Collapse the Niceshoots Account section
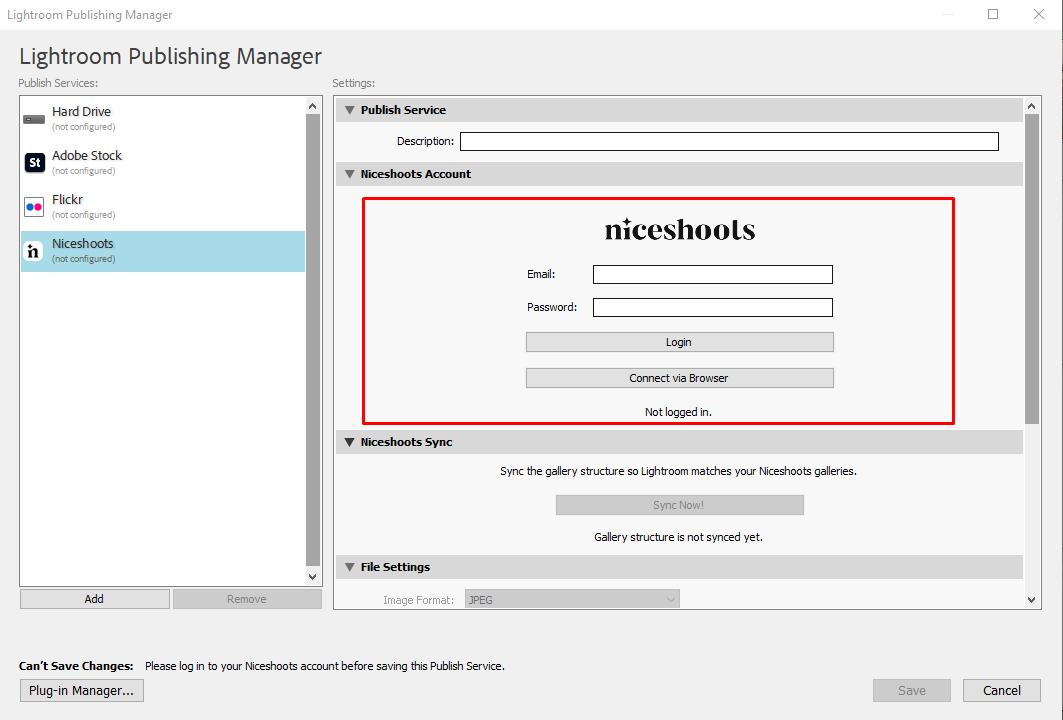 tap(350, 174)
